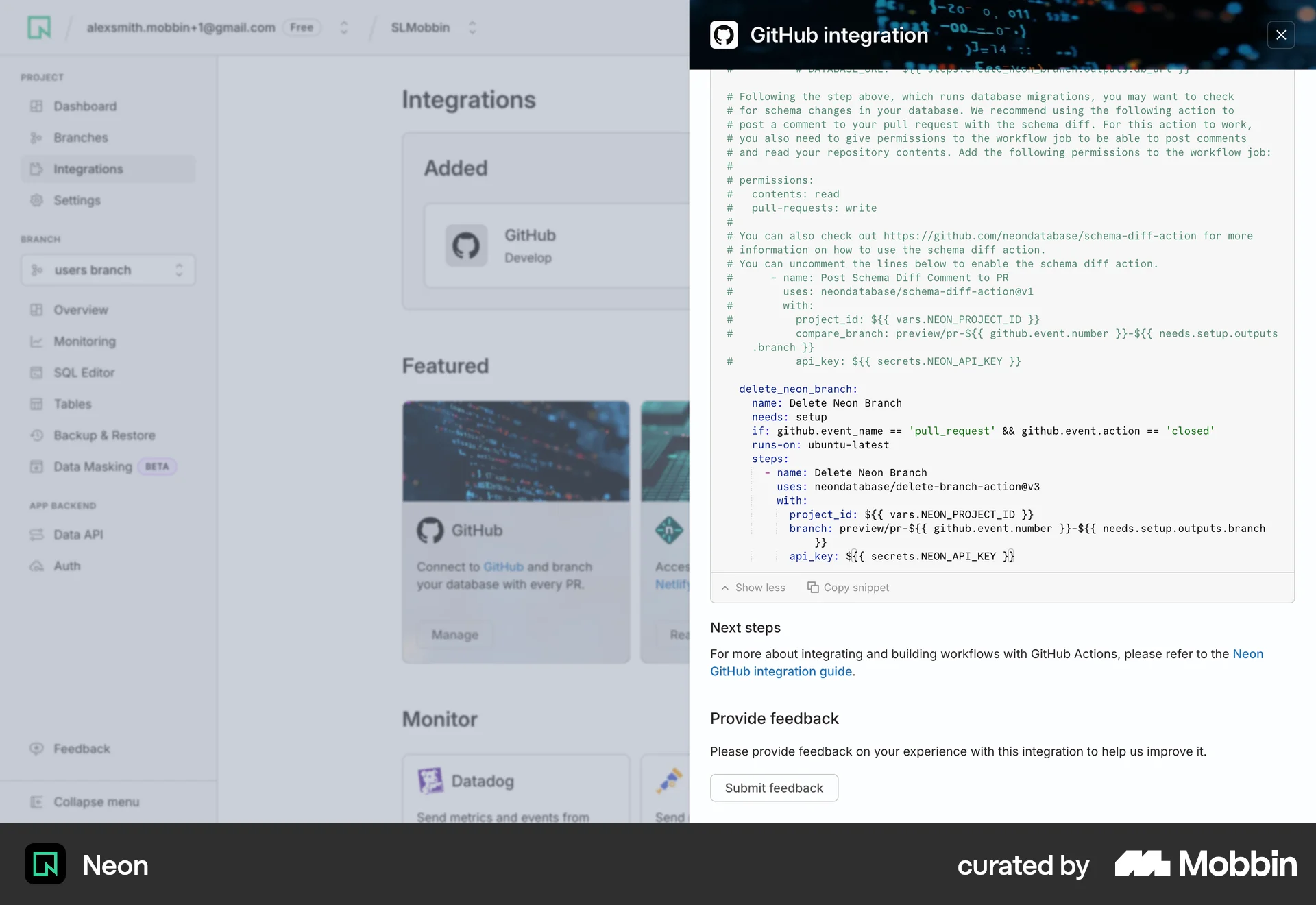Open Backup & Restore page
The height and width of the screenshot is (905, 1316).
click(108, 435)
